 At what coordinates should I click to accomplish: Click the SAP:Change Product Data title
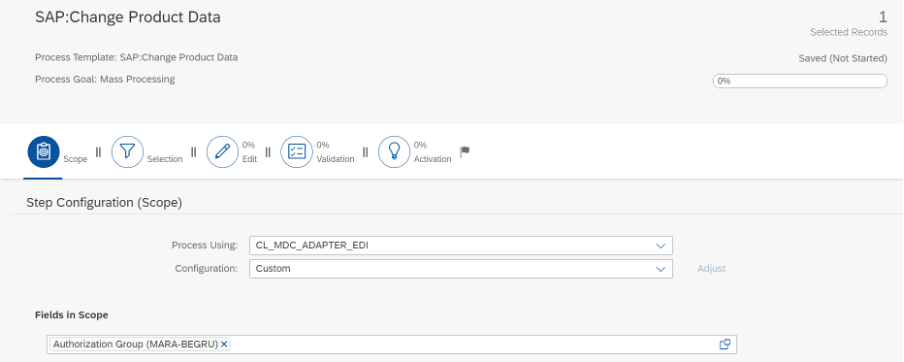[x=127, y=17]
